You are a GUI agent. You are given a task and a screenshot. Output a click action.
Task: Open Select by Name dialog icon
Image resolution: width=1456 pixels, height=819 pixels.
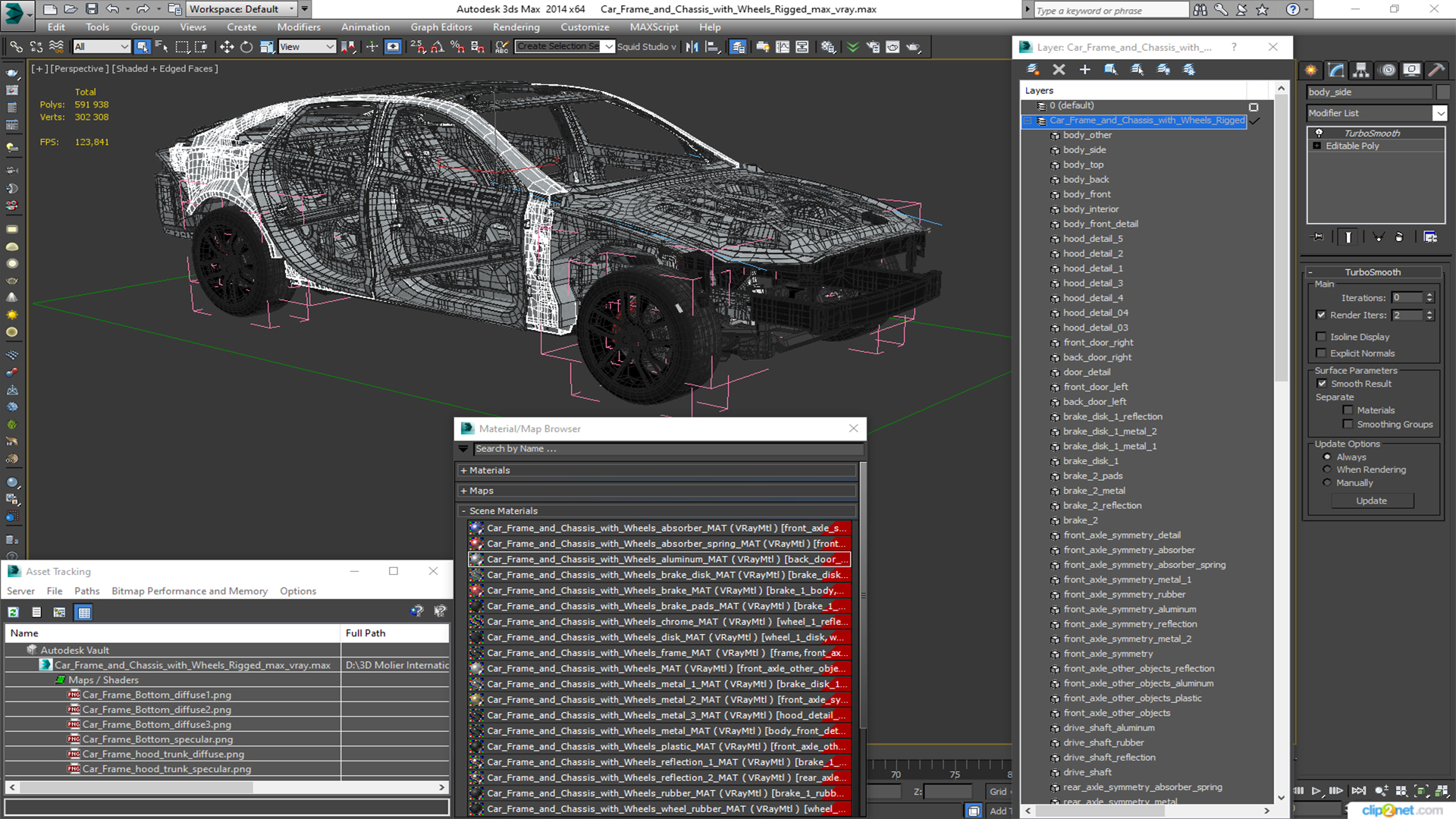pyautogui.click(x=162, y=47)
